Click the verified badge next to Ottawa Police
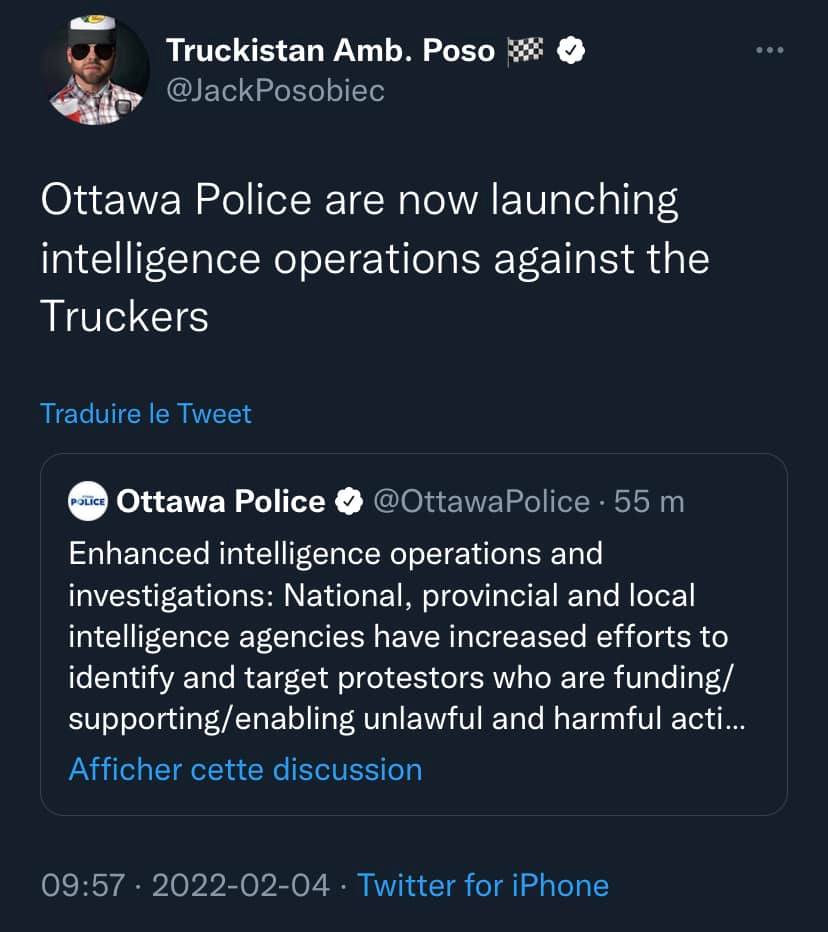Screen dimensions: 828x932 (x=347, y=502)
